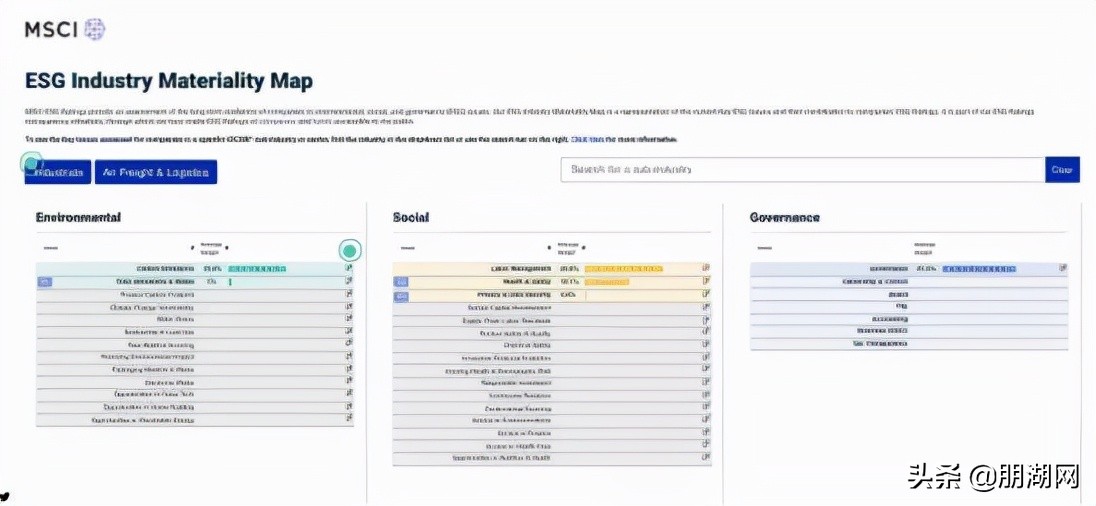Screen dimensions: 1096x506
Task: Open info icon for Carbon Emissions row
Action: (349, 268)
